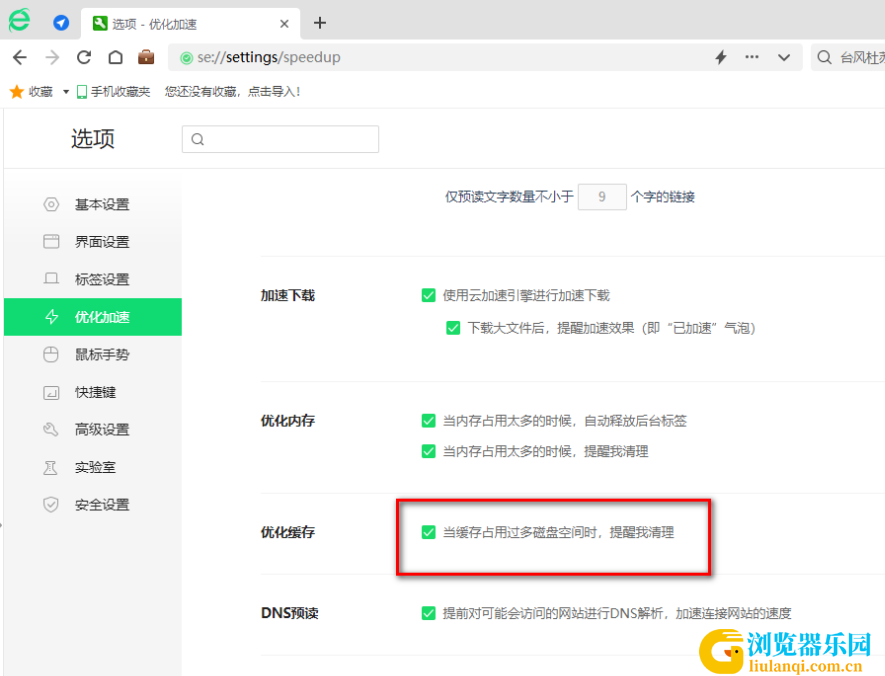Click the 收藏 favorites star icon
Screen dimensions: 885x676
(x=17, y=91)
